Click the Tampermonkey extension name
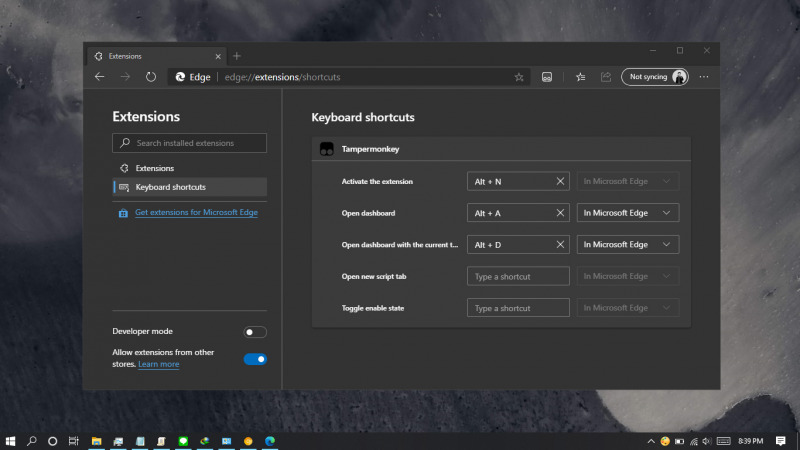800x450 pixels. pyautogui.click(x=370, y=149)
